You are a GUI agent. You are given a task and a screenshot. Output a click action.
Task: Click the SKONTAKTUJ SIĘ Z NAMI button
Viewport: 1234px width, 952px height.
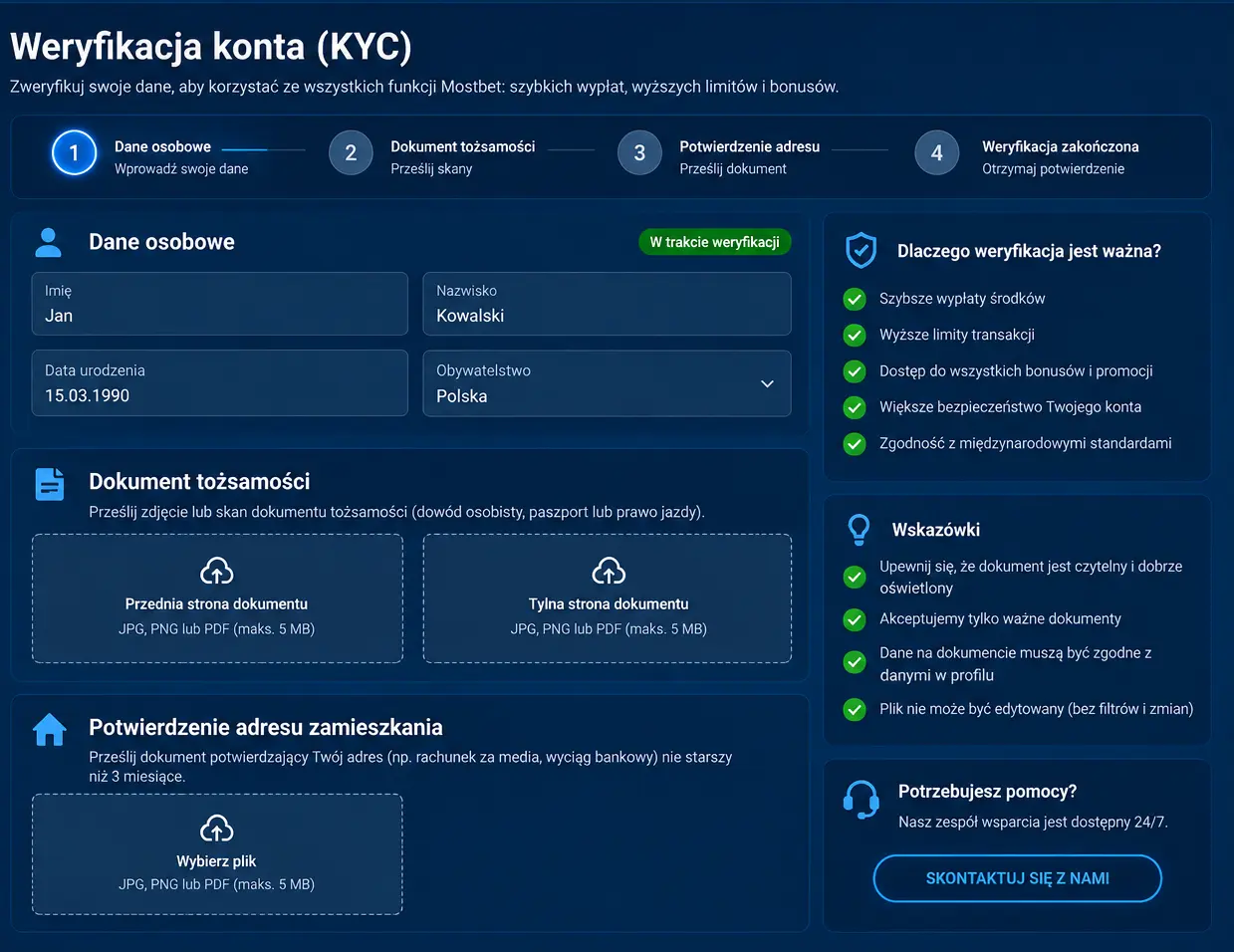pos(1018,878)
